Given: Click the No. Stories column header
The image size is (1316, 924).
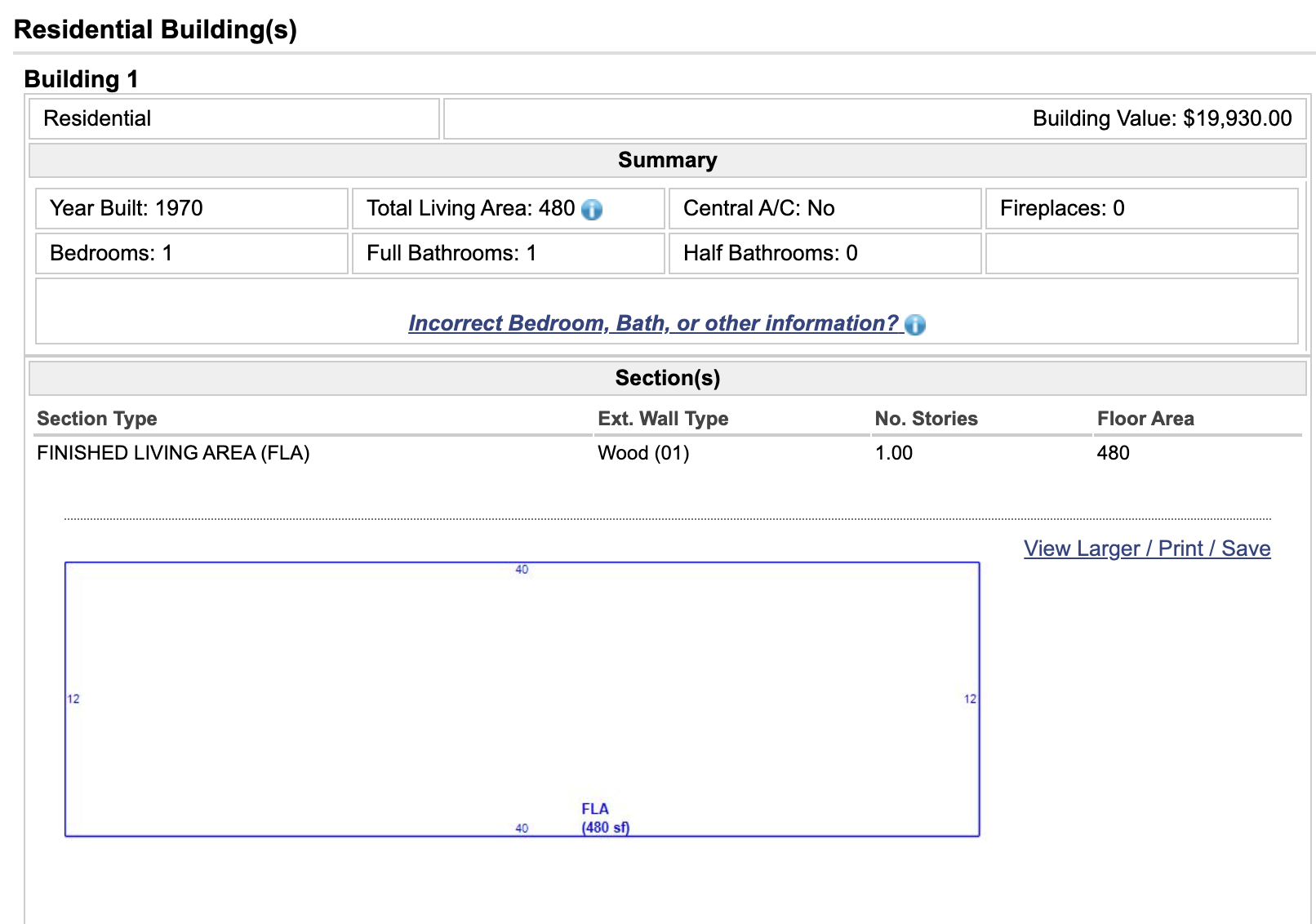Looking at the screenshot, I should tap(926, 419).
